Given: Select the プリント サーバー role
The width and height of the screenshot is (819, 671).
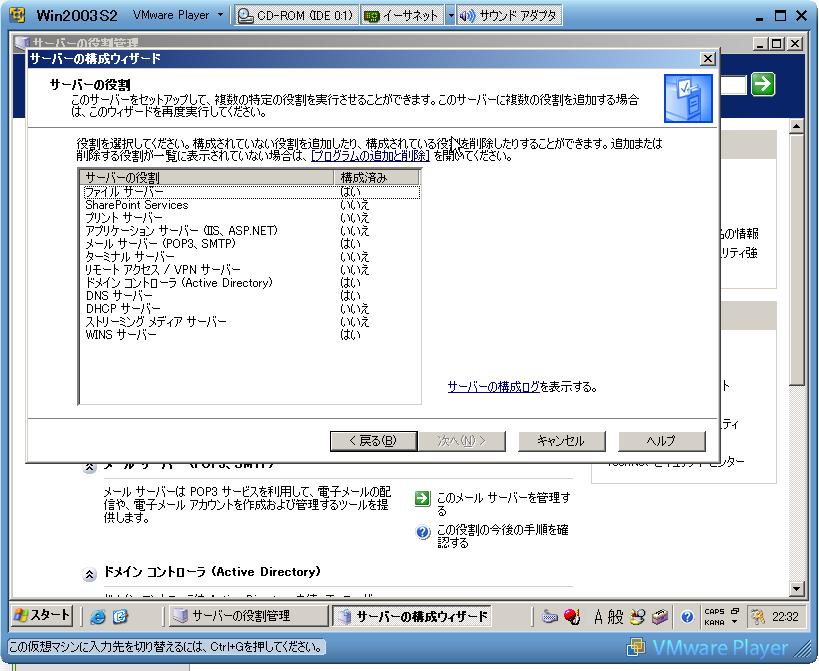Looking at the screenshot, I should pyautogui.click(x=251, y=218).
